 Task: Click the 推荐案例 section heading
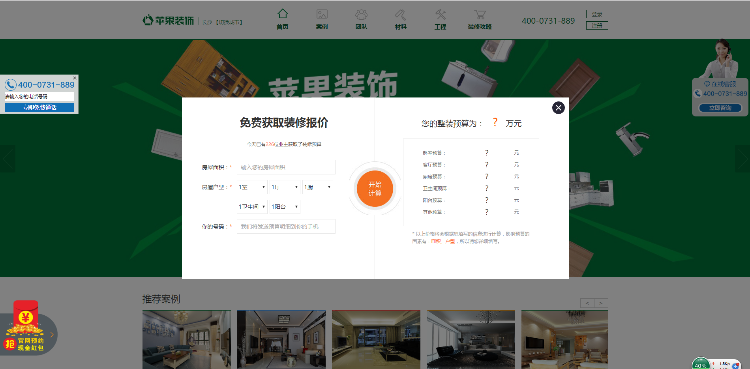tap(161, 299)
